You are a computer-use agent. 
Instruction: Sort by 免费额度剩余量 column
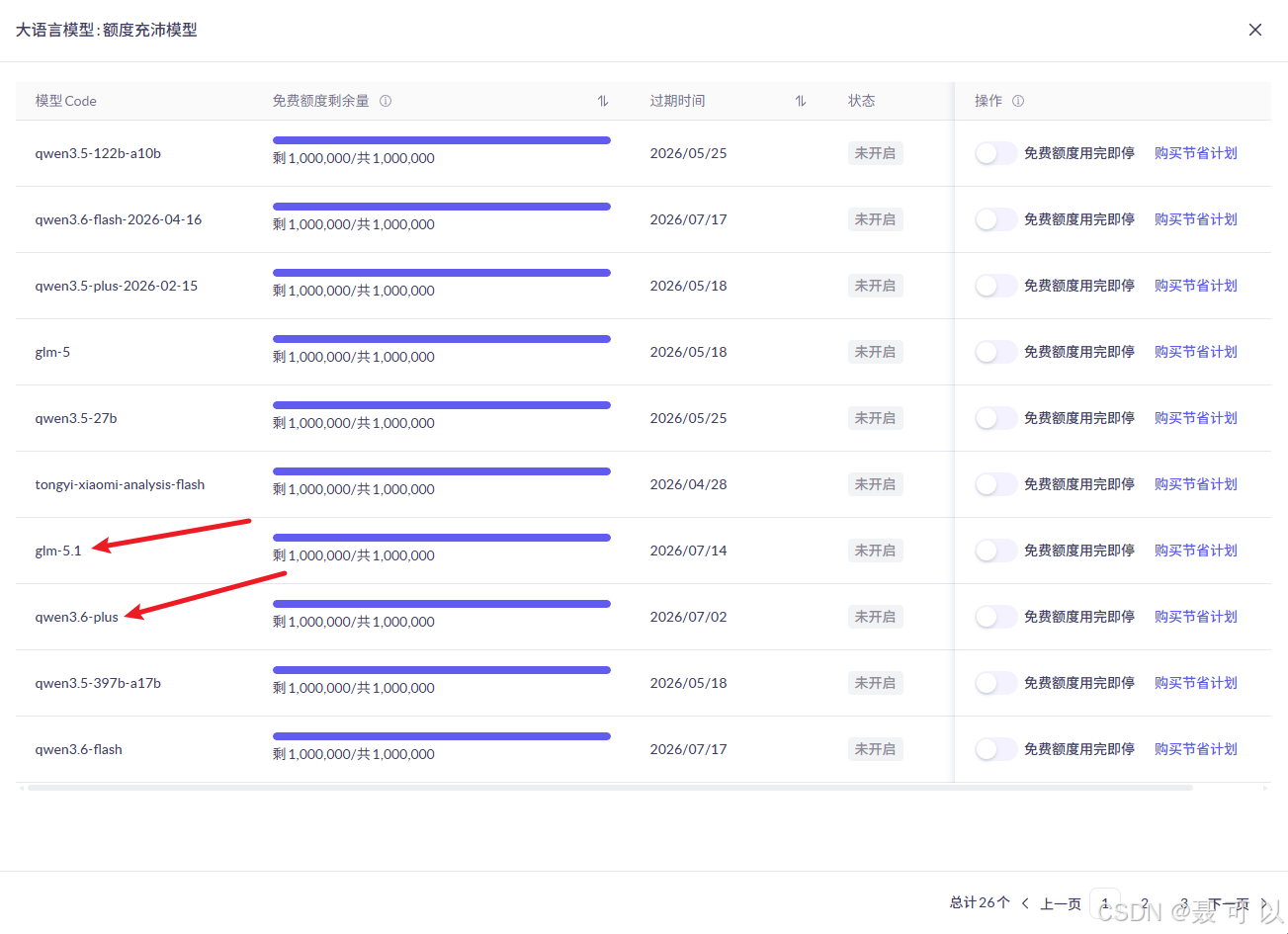[603, 101]
